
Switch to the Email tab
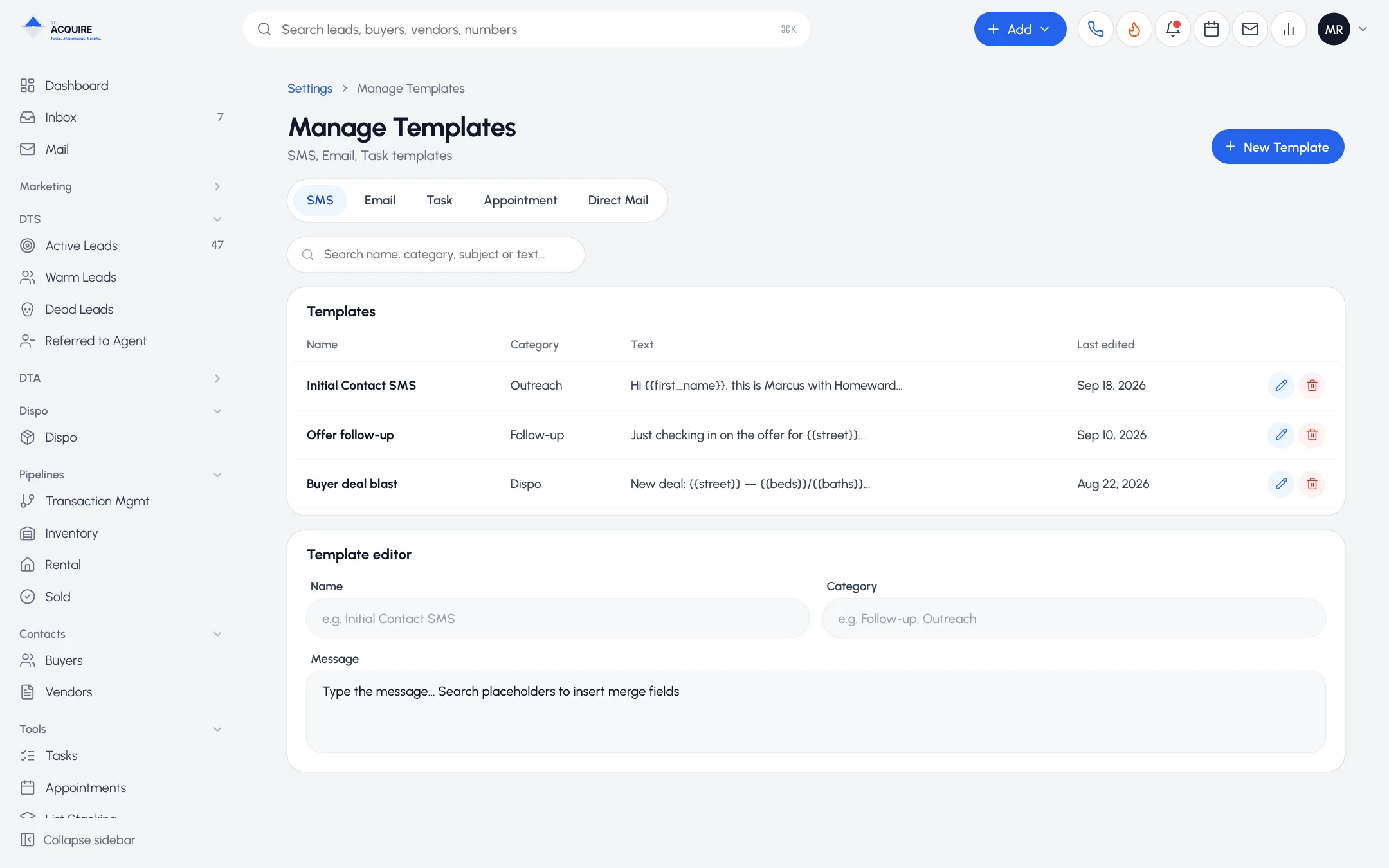point(379,201)
